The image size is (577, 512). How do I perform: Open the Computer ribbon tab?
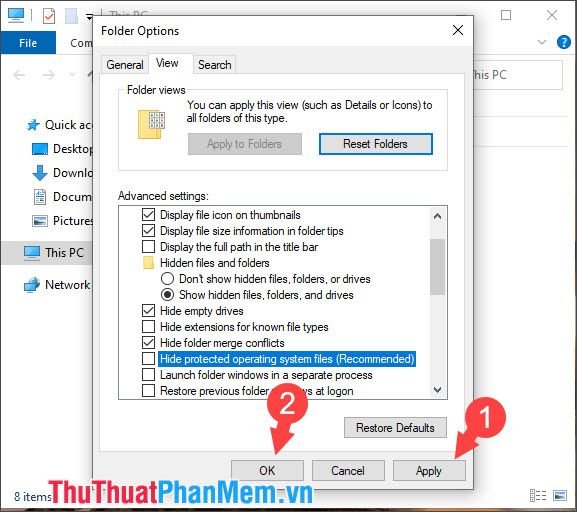point(81,43)
